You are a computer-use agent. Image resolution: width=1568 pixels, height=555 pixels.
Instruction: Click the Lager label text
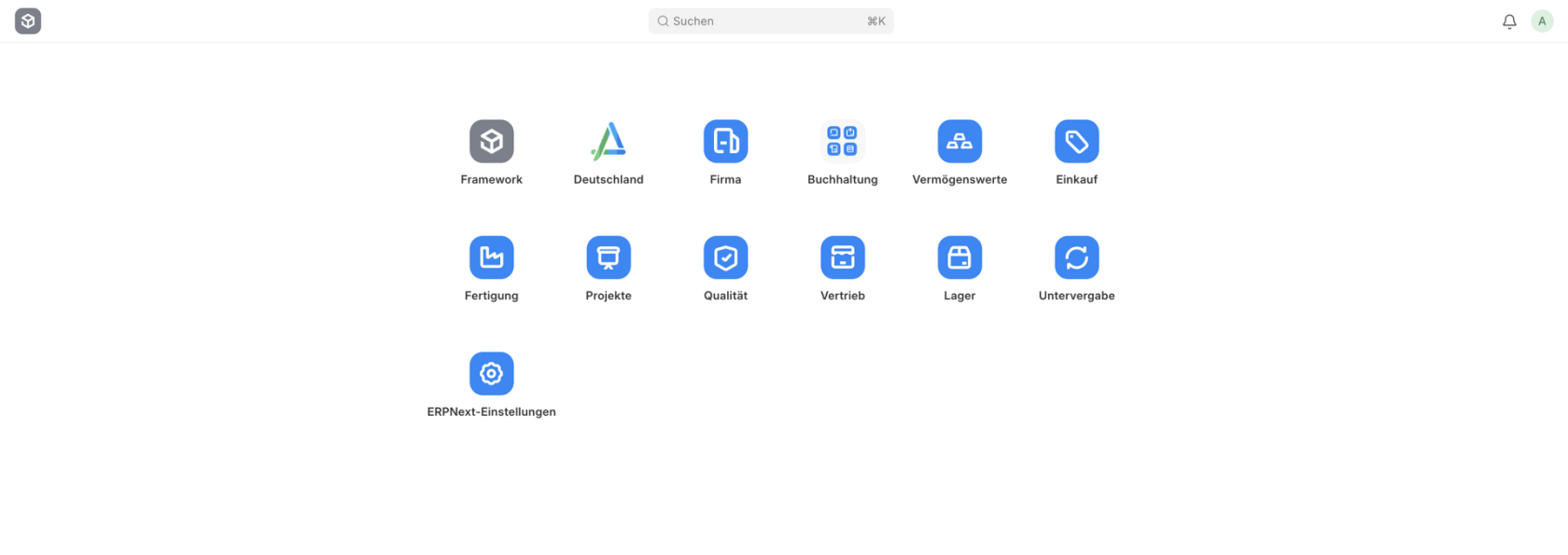[x=959, y=296]
